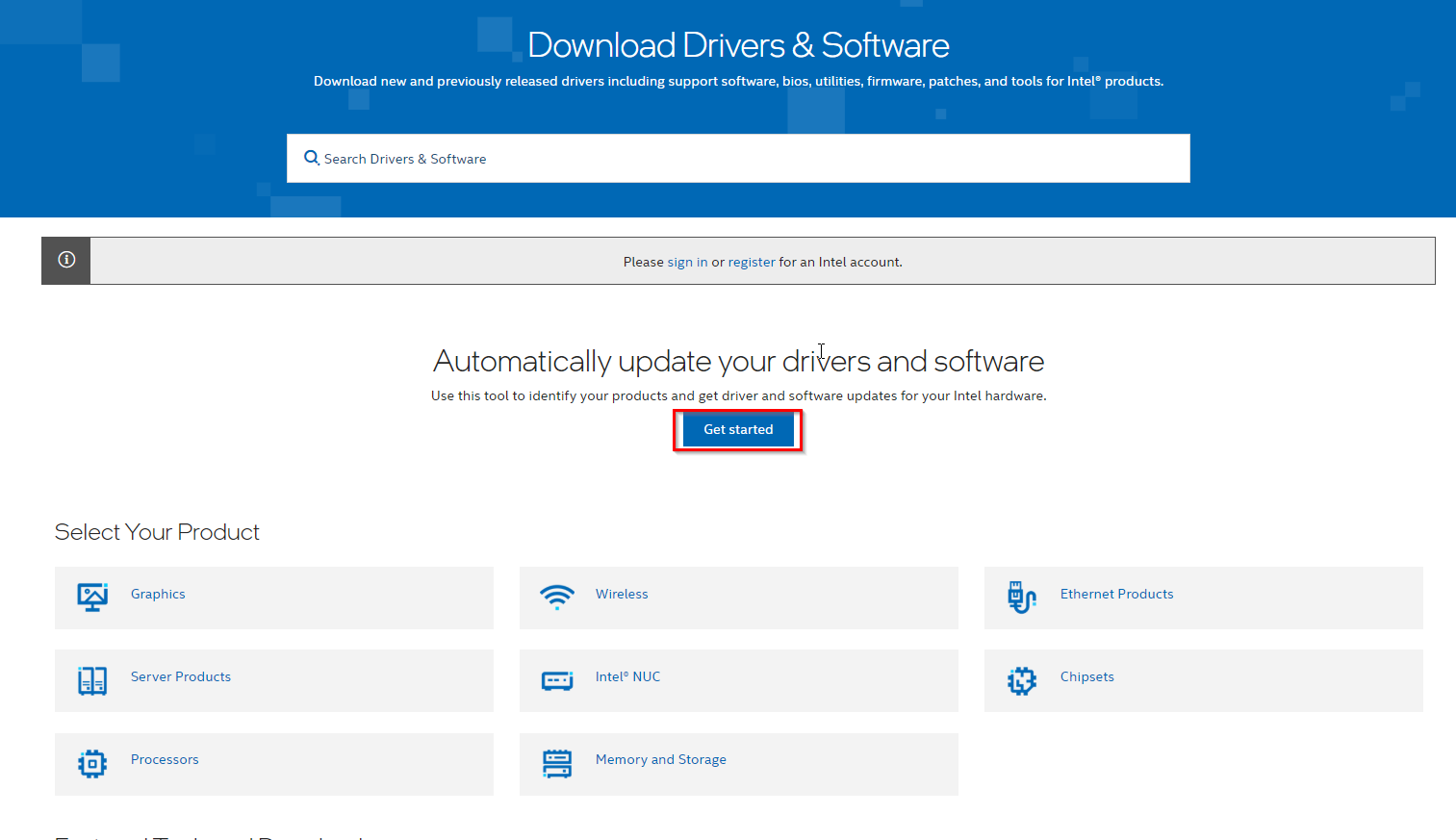Viewport: 1456px width, 840px height.
Task: Choose the Ethernet Products cable icon
Action: (1022, 597)
